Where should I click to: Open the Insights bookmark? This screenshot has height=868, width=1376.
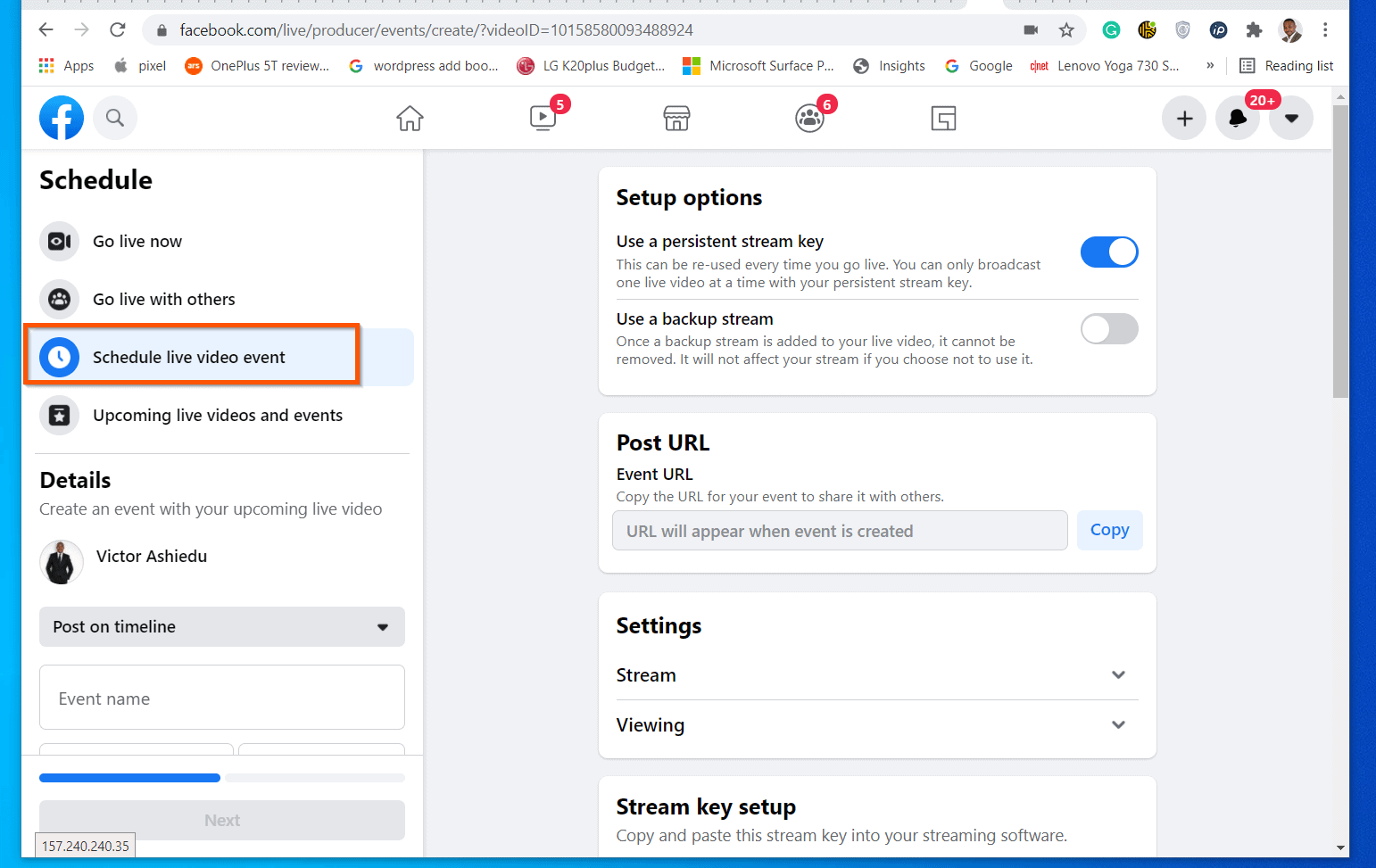click(889, 65)
